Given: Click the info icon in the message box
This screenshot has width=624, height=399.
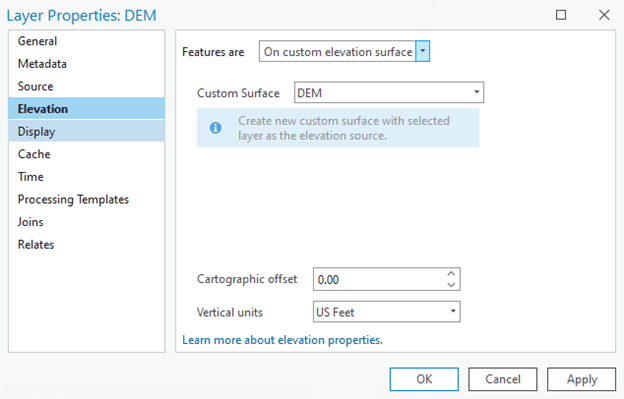Looking at the screenshot, I should [215, 128].
